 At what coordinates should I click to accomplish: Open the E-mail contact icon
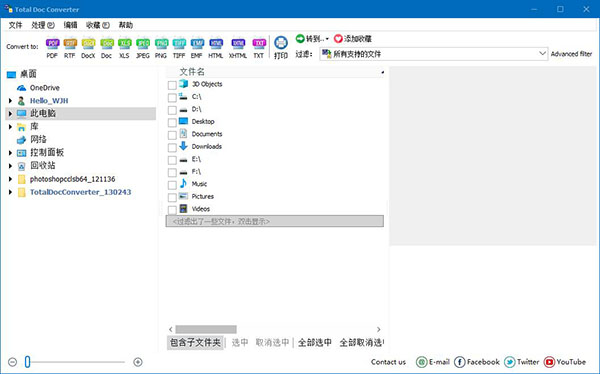coord(421,362)
